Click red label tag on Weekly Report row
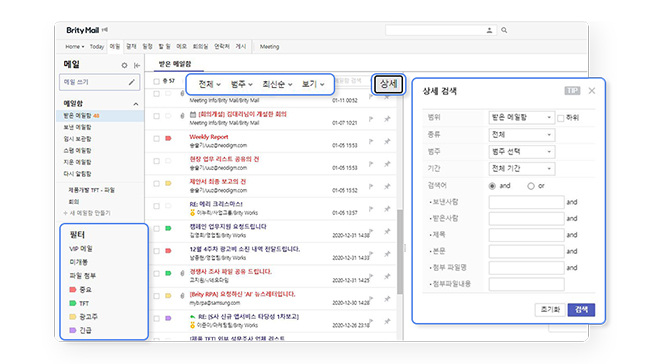The width and height of the screenshot is (646, 364). point(168,138)
